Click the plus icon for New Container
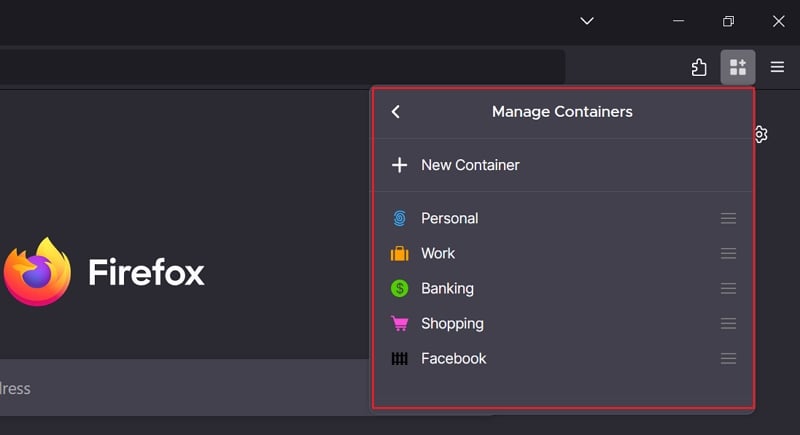800x435 pixels. 399,165
